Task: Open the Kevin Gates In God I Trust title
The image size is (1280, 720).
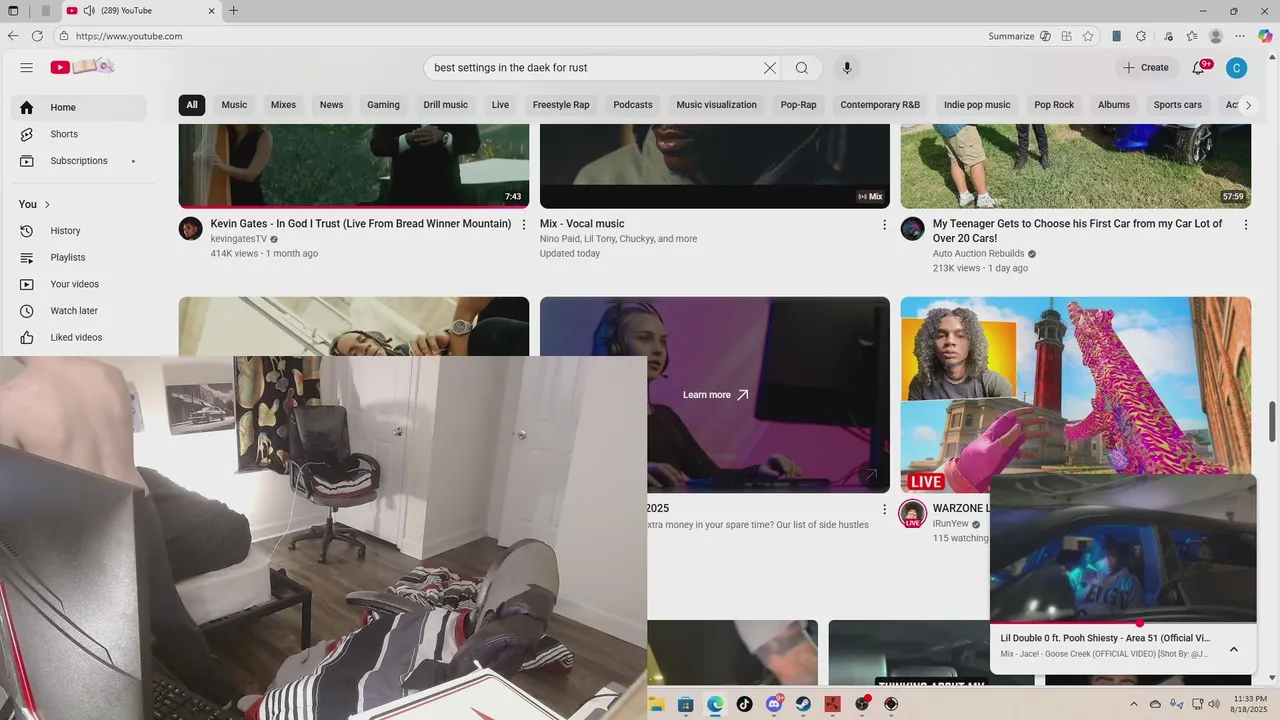Action: point(361,224)
